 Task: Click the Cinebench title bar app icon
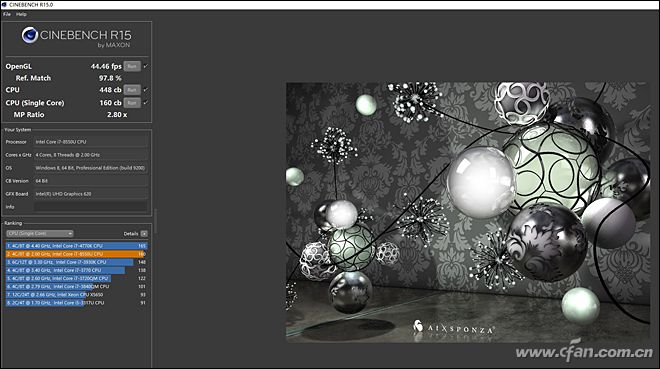pos(4,5)
